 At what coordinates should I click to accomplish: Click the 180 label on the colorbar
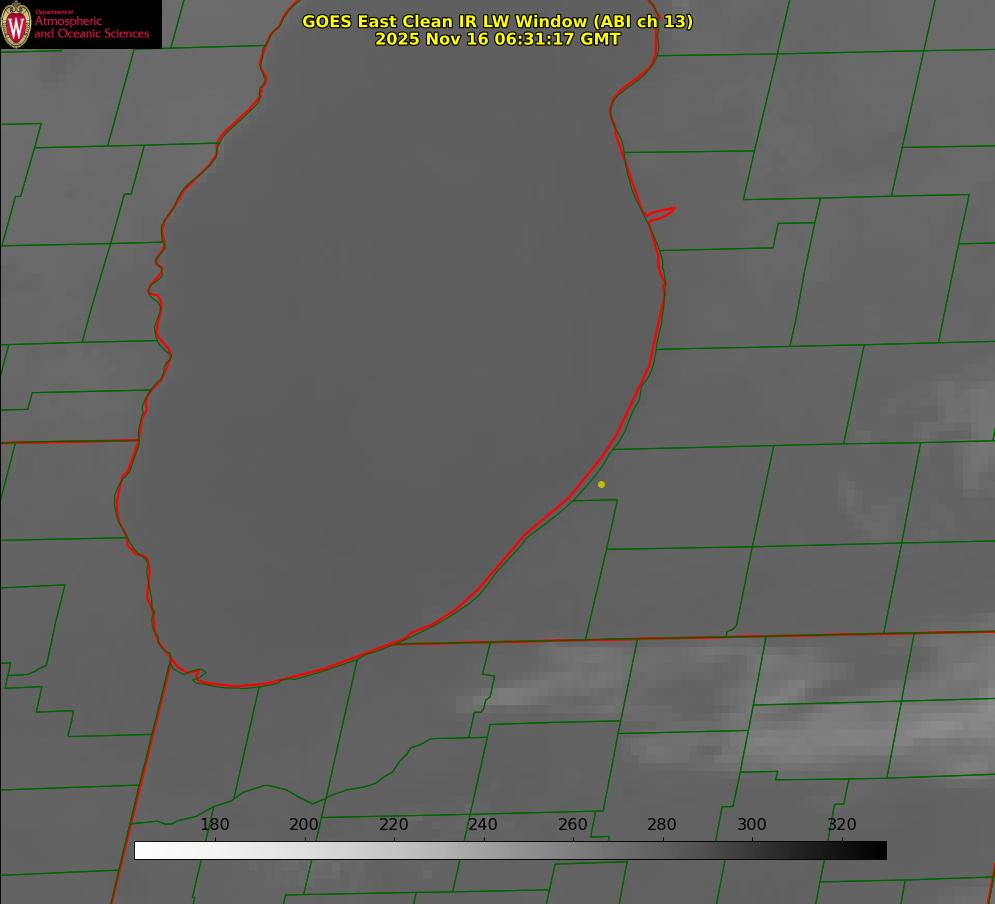tap(215, 824)
